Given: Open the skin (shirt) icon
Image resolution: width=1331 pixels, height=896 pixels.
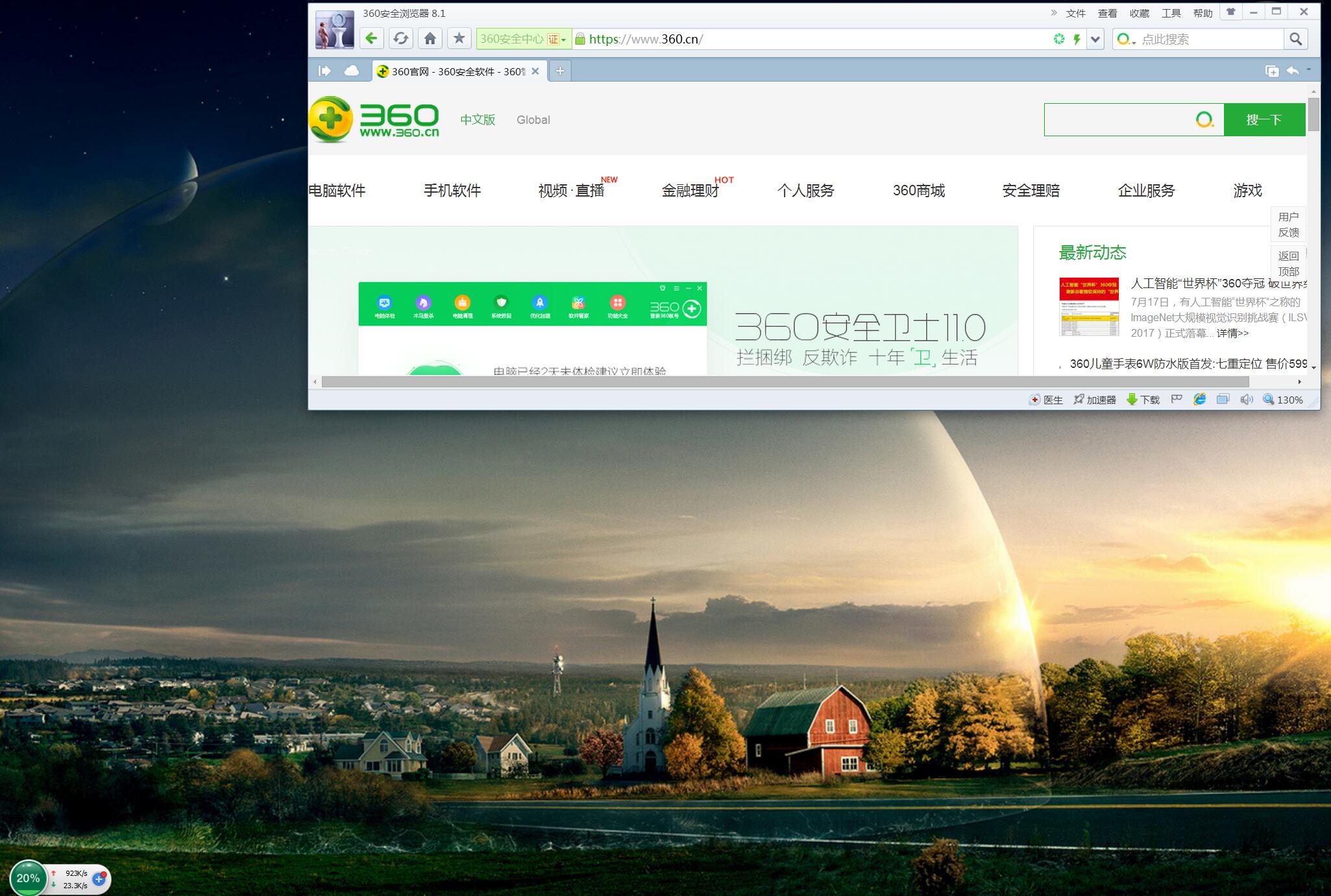Looking at the screenshot, I should click(1230, 12).
